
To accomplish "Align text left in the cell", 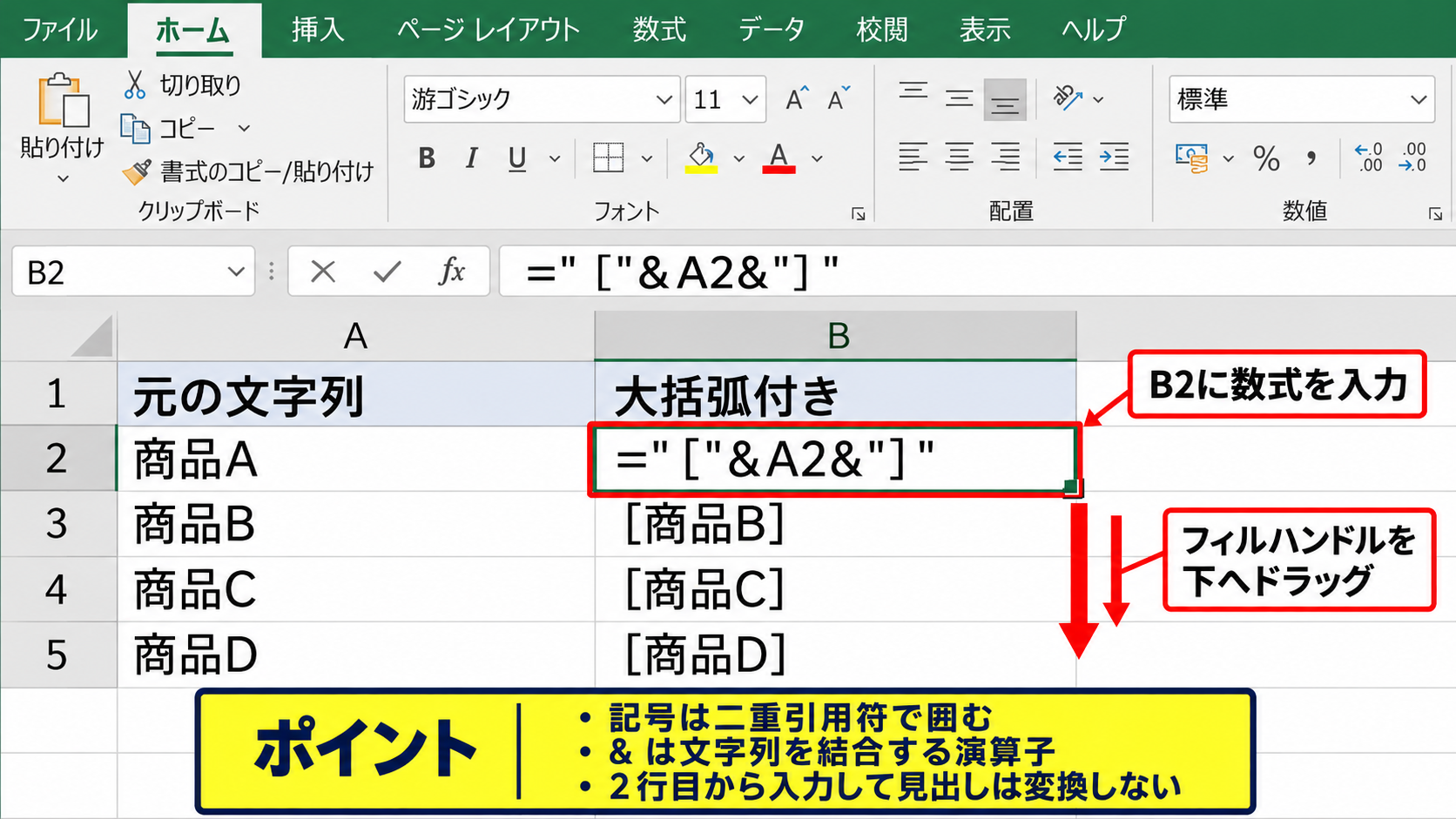I will 913,158.
